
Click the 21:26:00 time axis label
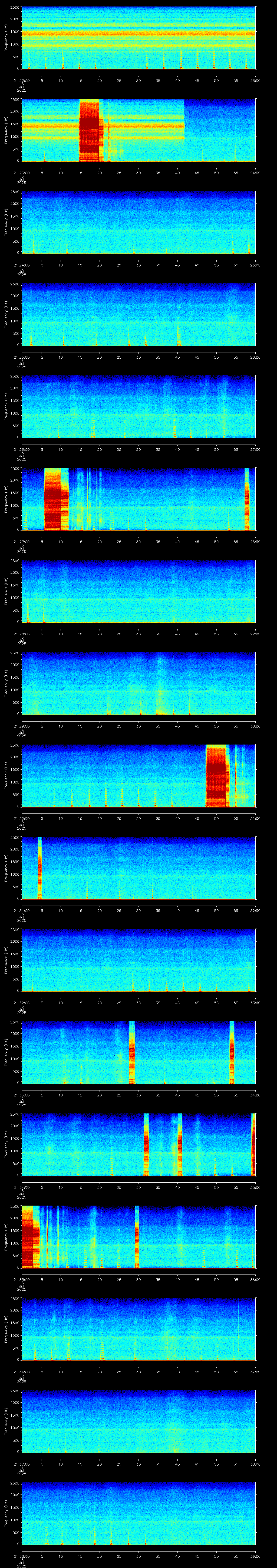(x=21, y=449)
